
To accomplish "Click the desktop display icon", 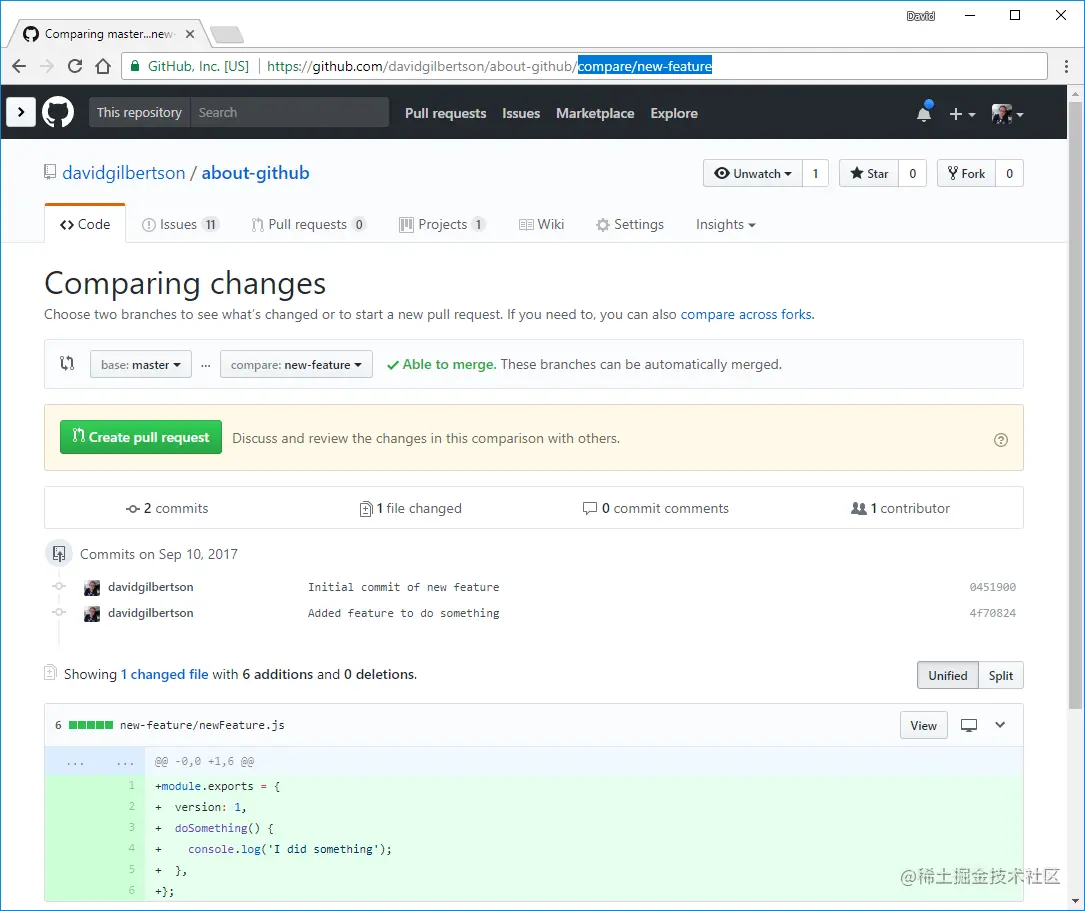I will pyautogui.click(x=969, y=725).
